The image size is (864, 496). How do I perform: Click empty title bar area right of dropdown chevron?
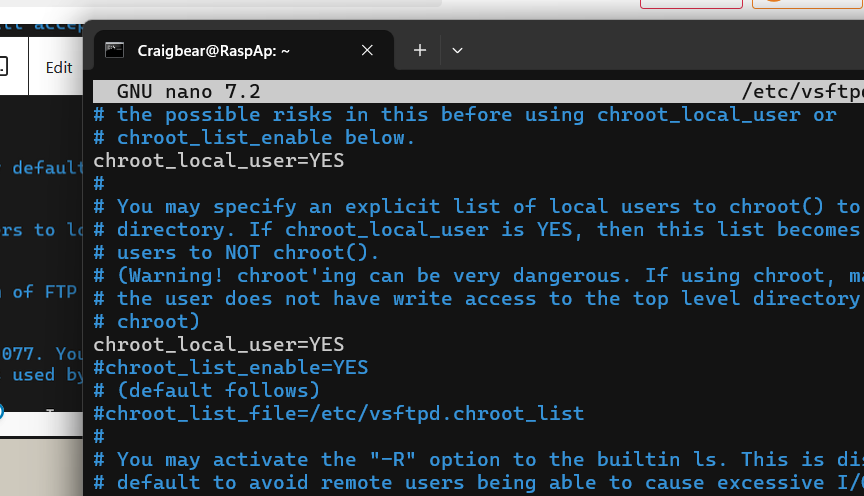(x=650, y=50)
